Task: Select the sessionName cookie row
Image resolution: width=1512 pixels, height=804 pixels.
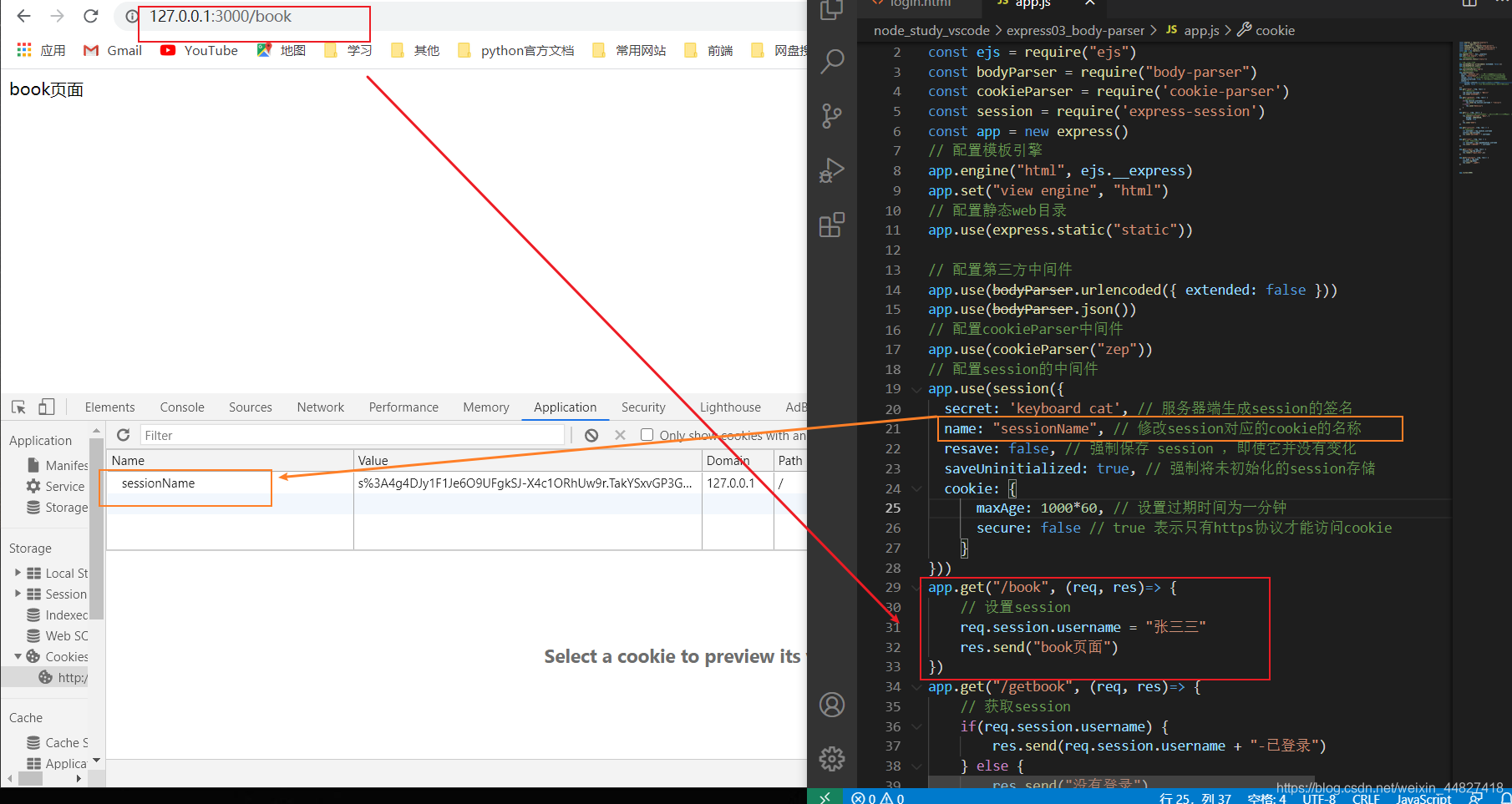Action: pos(456,483)
